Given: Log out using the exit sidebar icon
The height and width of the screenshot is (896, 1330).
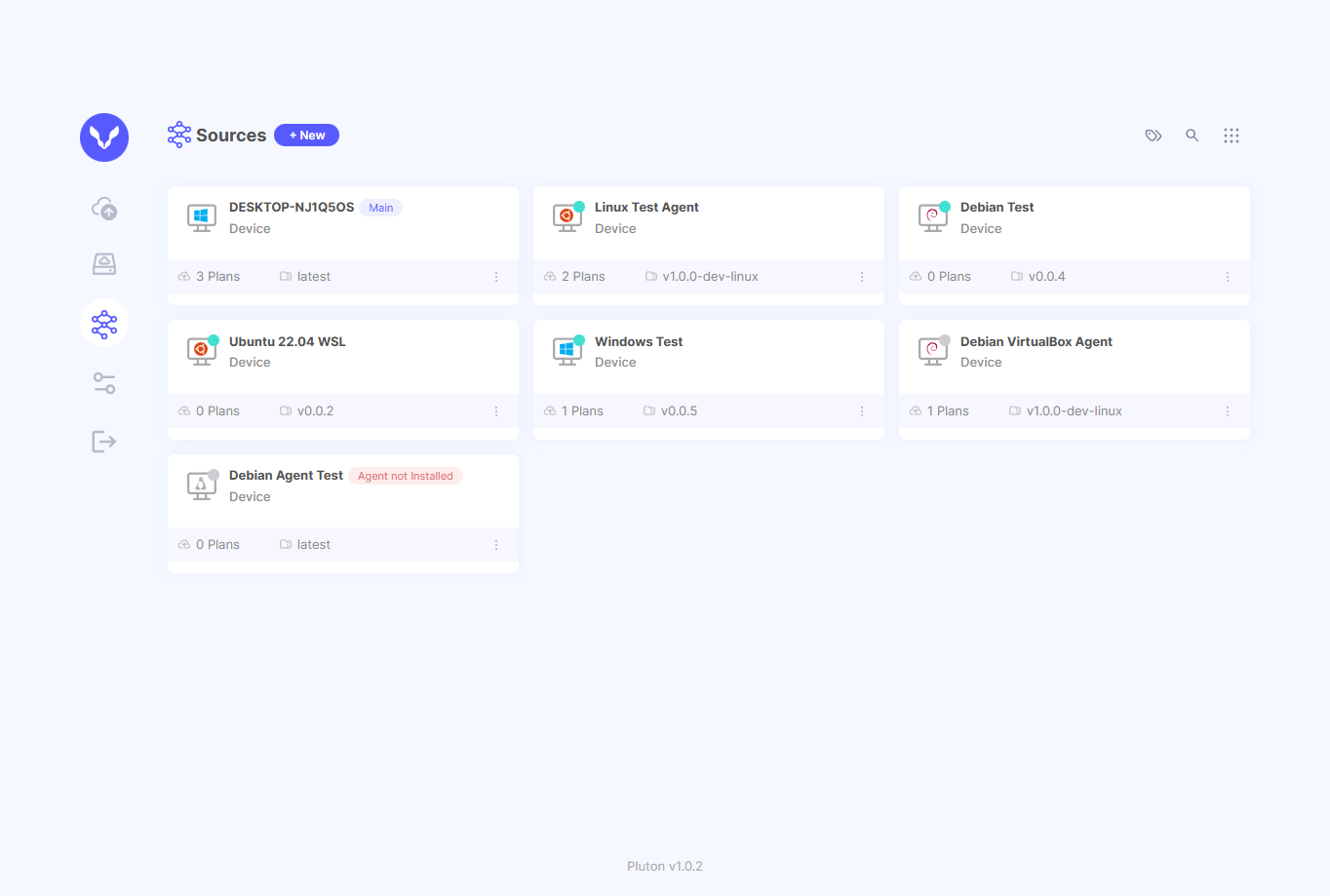Looking at the screenshot, I should tap(103, 441).
